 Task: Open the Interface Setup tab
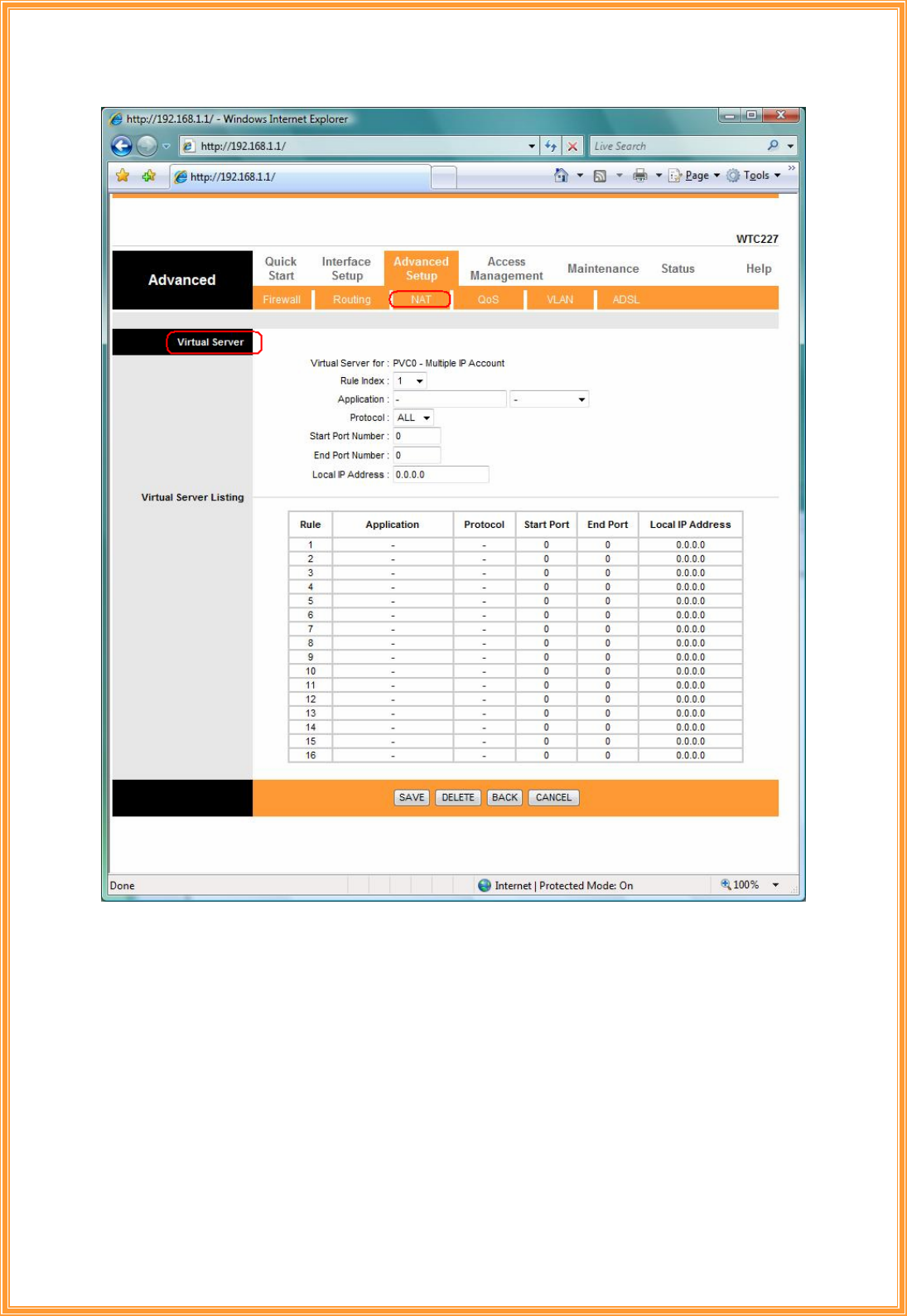346,269
